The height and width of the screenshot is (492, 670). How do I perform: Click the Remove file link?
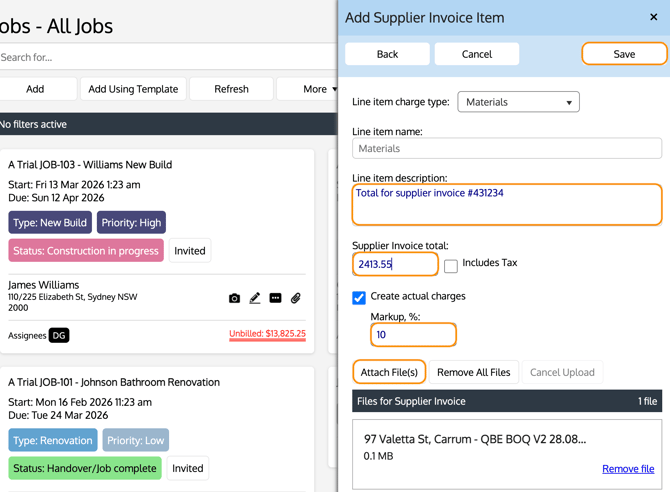[628, 468]
